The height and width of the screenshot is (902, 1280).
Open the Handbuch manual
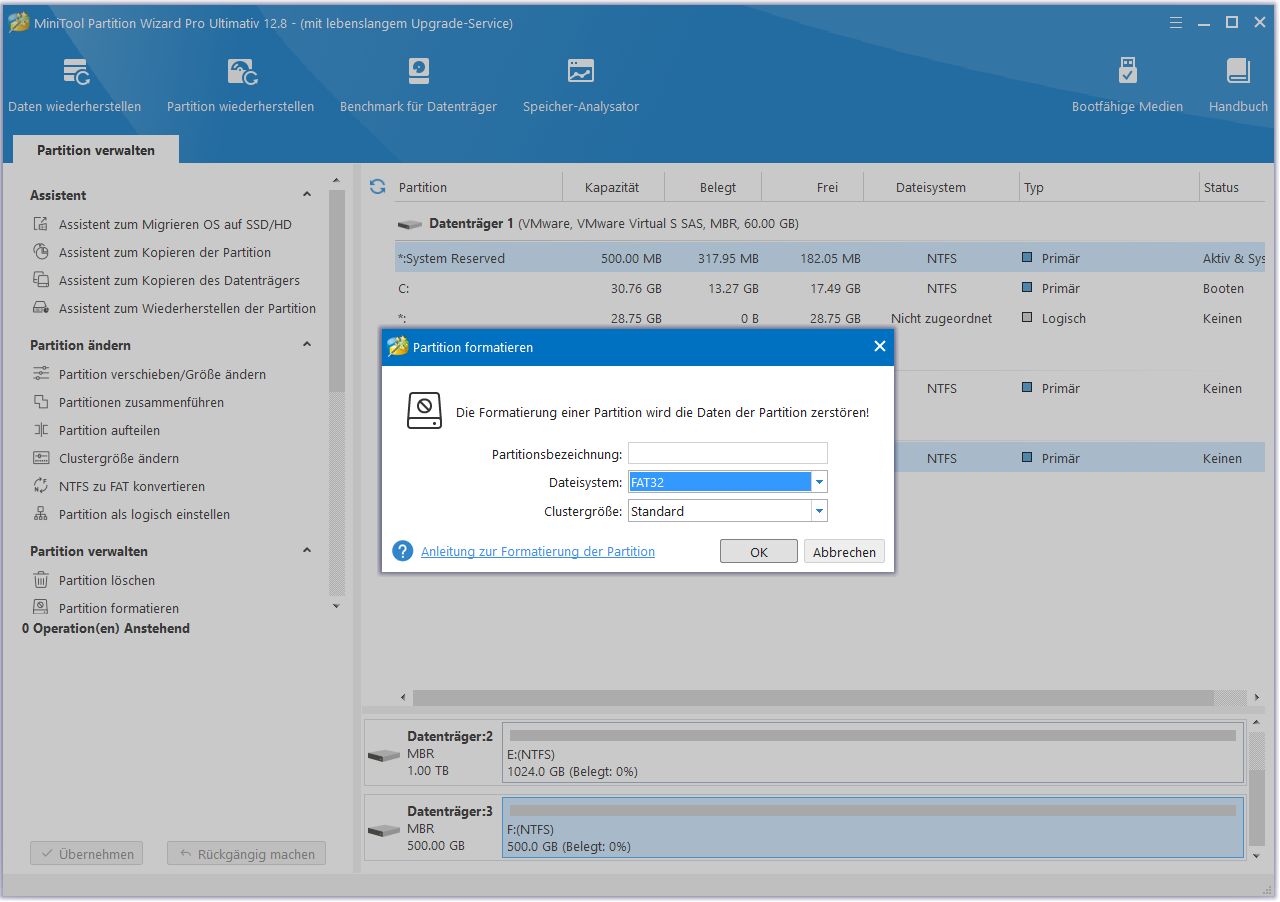[1238, 85]
